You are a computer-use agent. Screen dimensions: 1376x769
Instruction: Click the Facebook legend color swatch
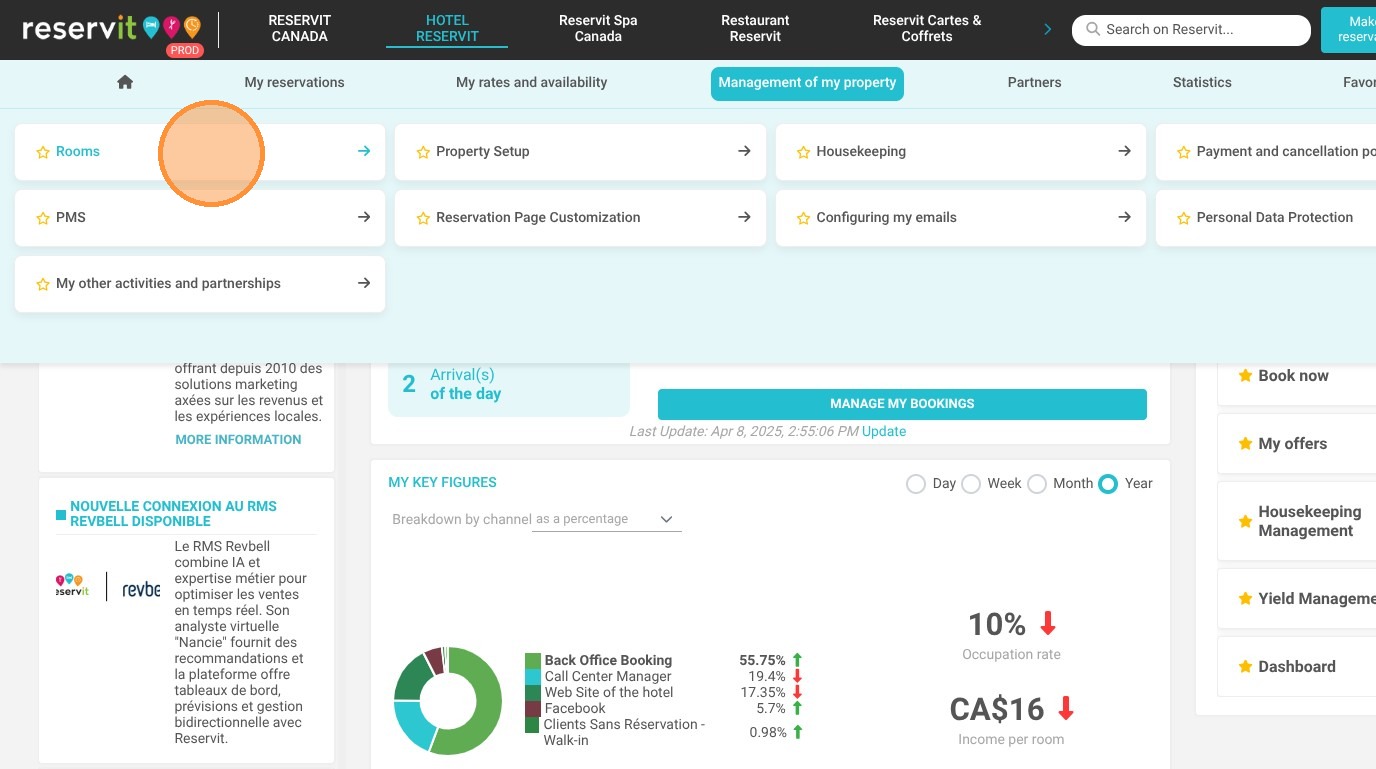(533, 709)
